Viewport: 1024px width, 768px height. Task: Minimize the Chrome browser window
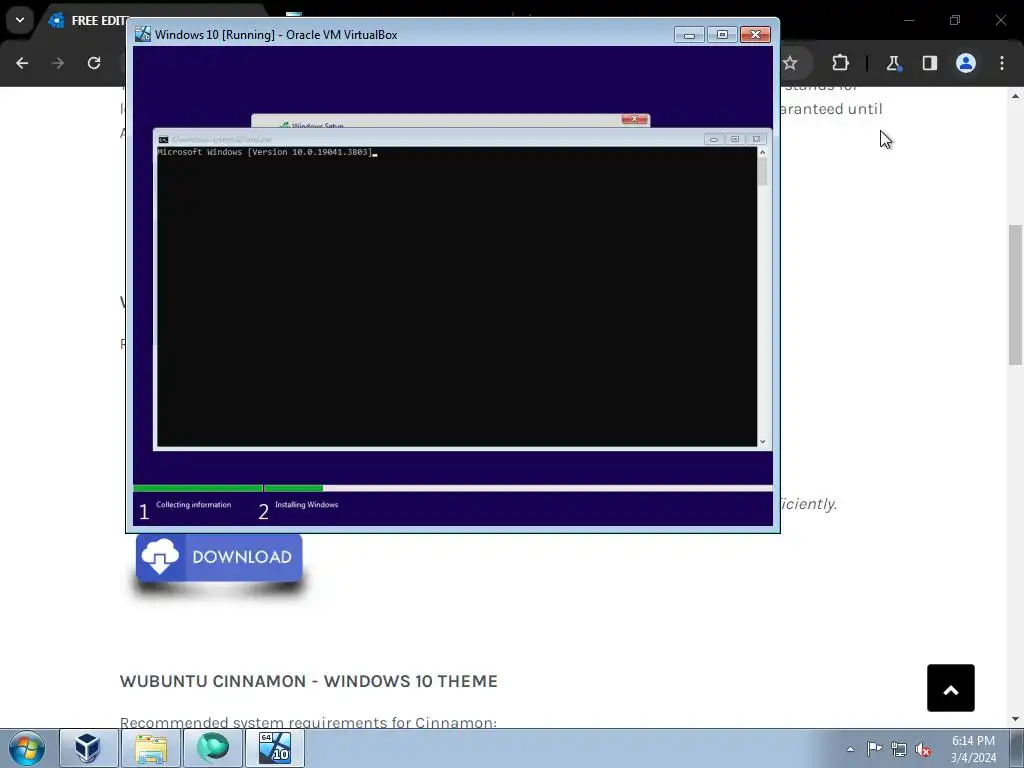coord(908,20)
